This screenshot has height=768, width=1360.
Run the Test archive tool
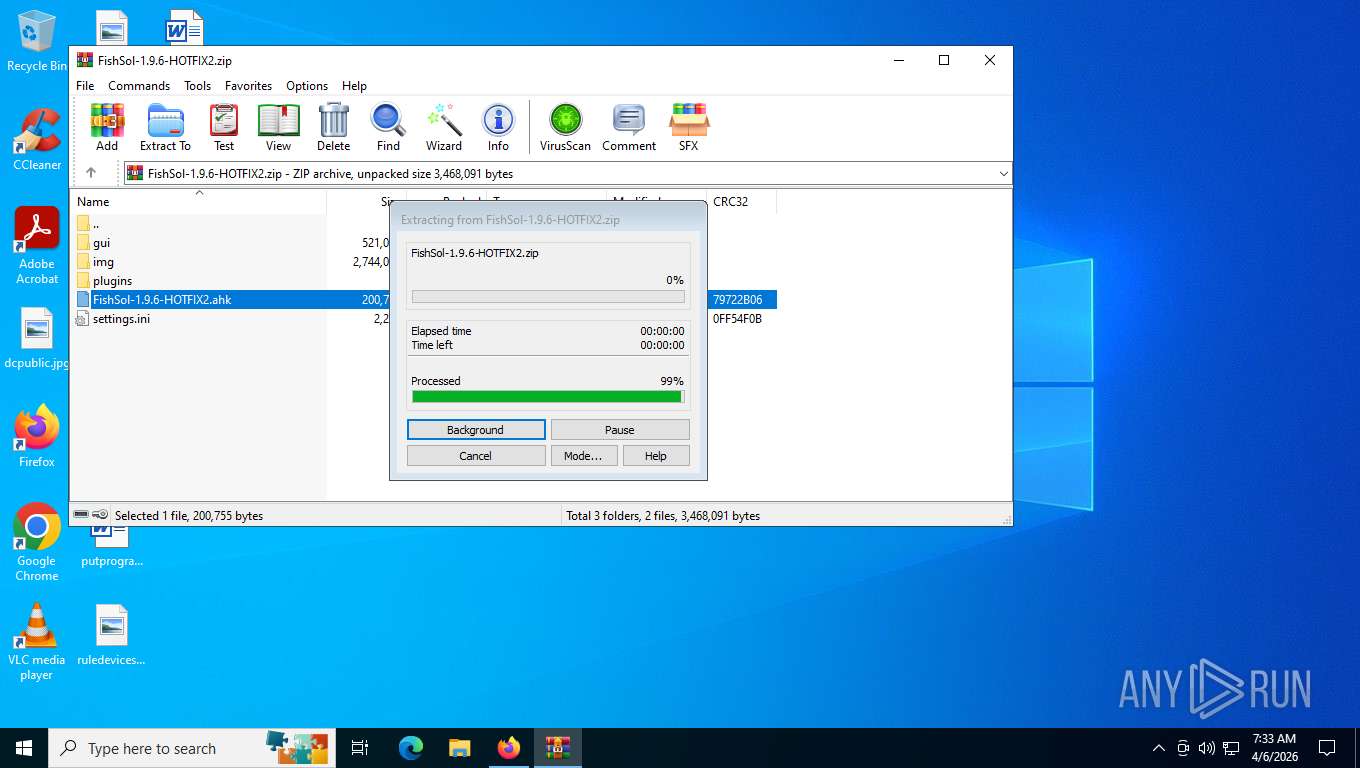pos(224,127)
